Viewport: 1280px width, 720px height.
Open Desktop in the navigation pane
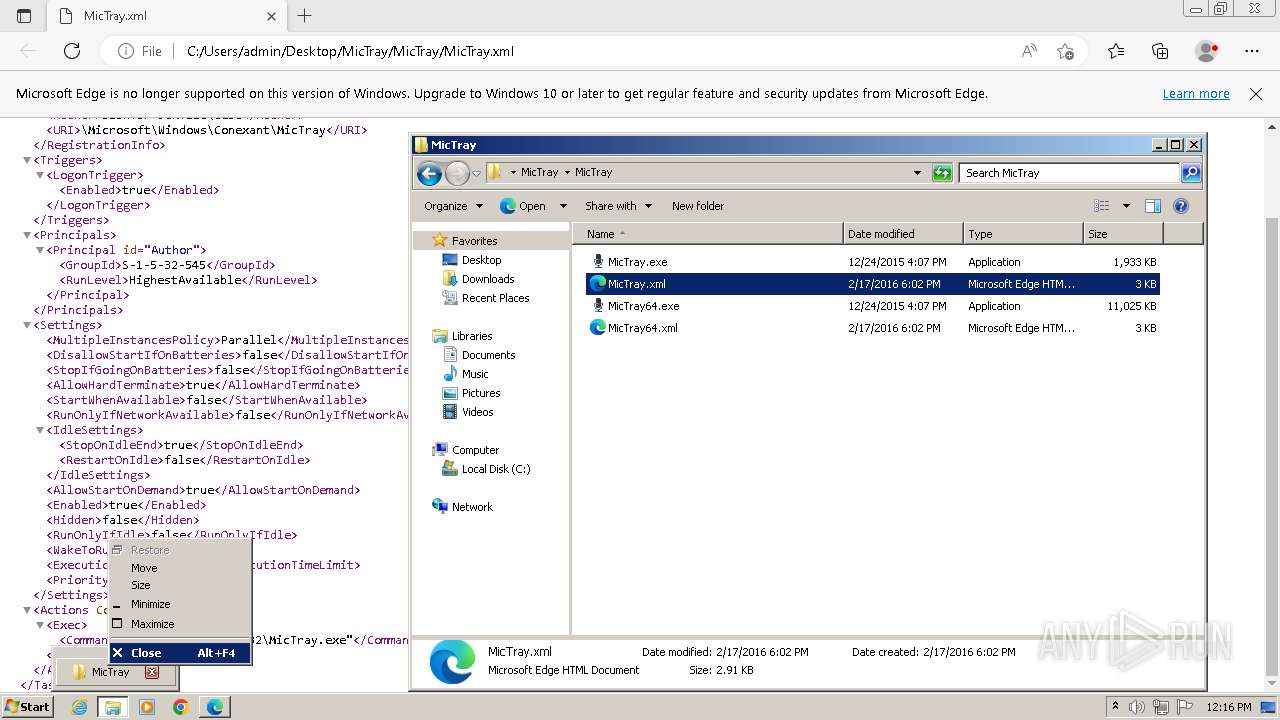point(481,260)
